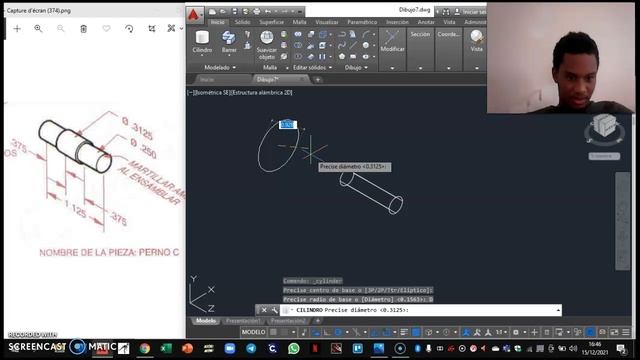Select the Spline tool in Dibujo panel

(x=342, y=45)
